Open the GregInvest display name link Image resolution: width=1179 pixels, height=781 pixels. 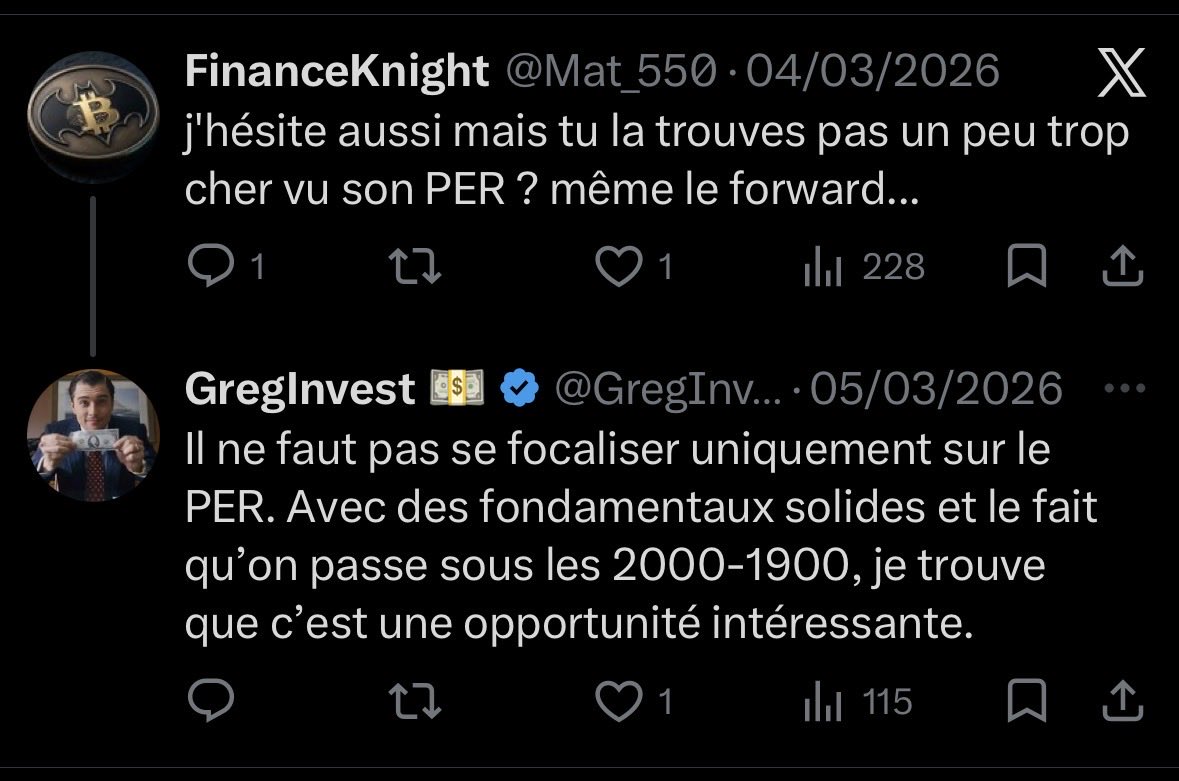[x=300, y=388]
